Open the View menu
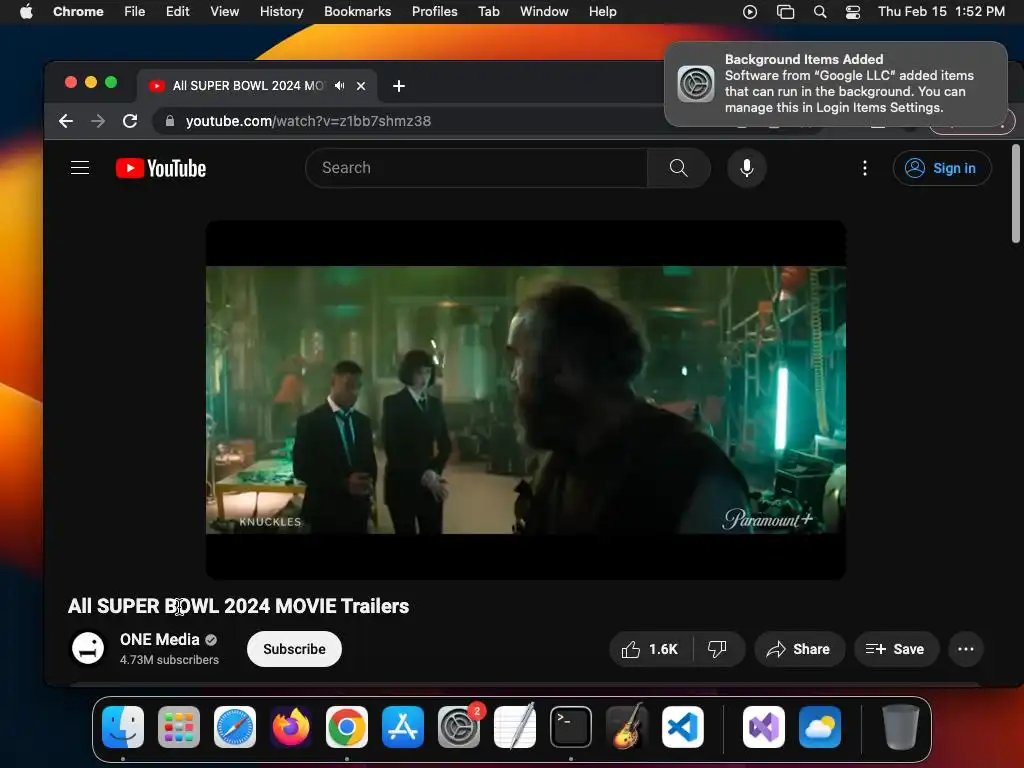Image resolution: width=1024 pixels, height=768 pixels. pyautogui.click(x=225, y=11)
